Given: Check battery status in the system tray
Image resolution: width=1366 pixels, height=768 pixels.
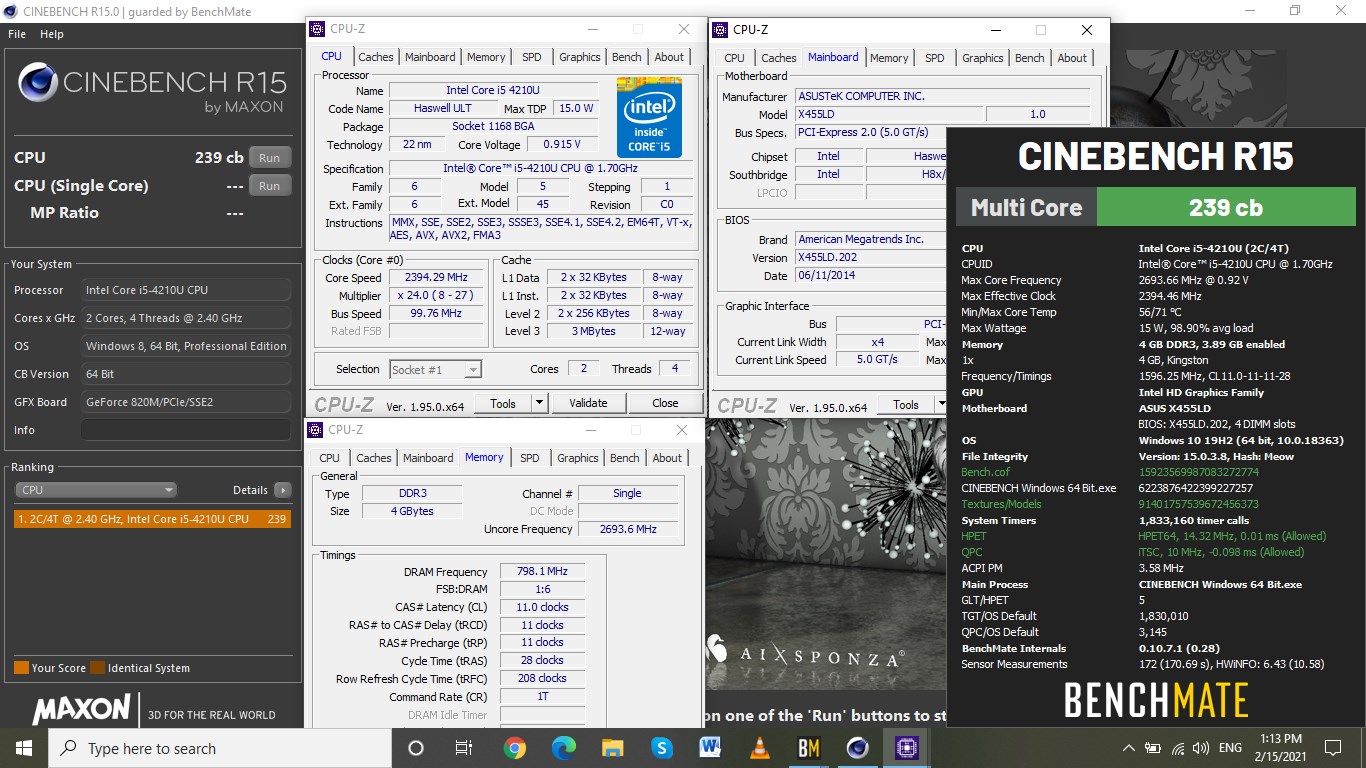Looking at the screenshot, I should pos(1153,748).
